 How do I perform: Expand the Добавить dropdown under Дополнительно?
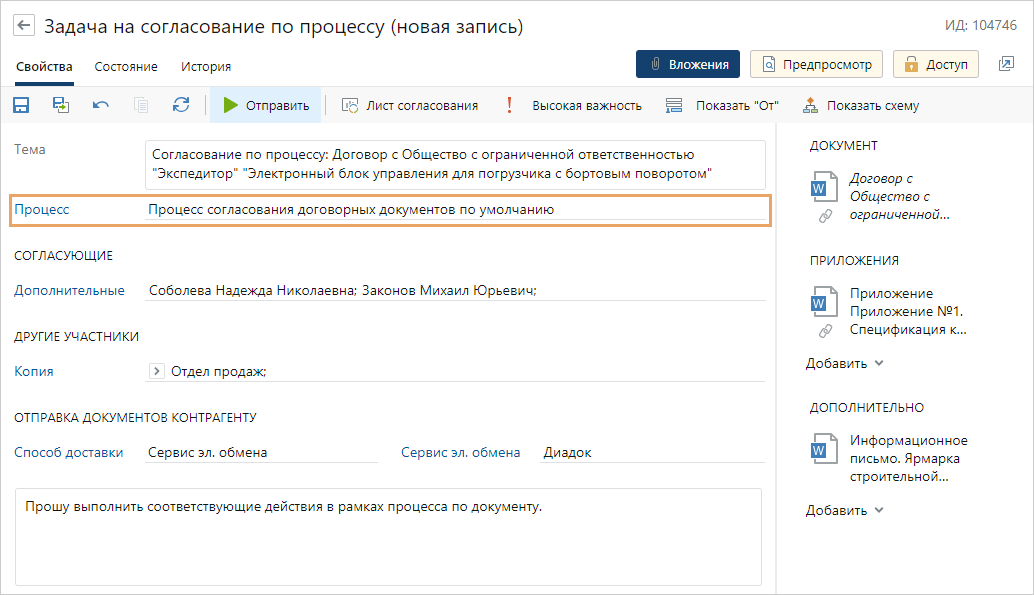click(845, 510)
